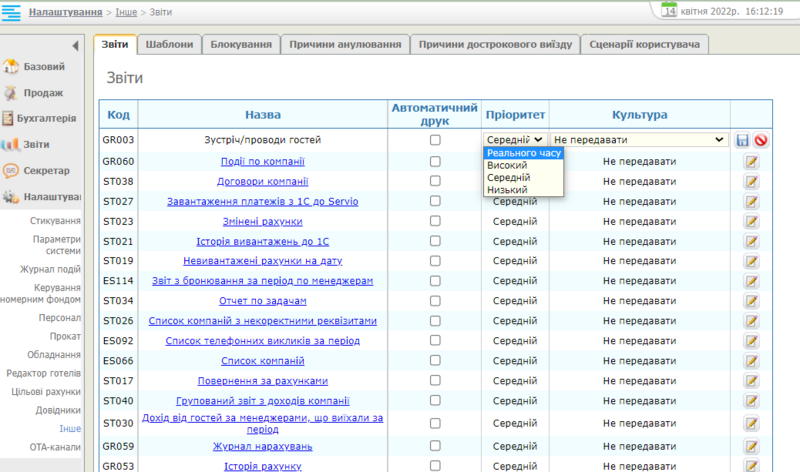Choose Високий in the priority list

[x=507, y=165]
